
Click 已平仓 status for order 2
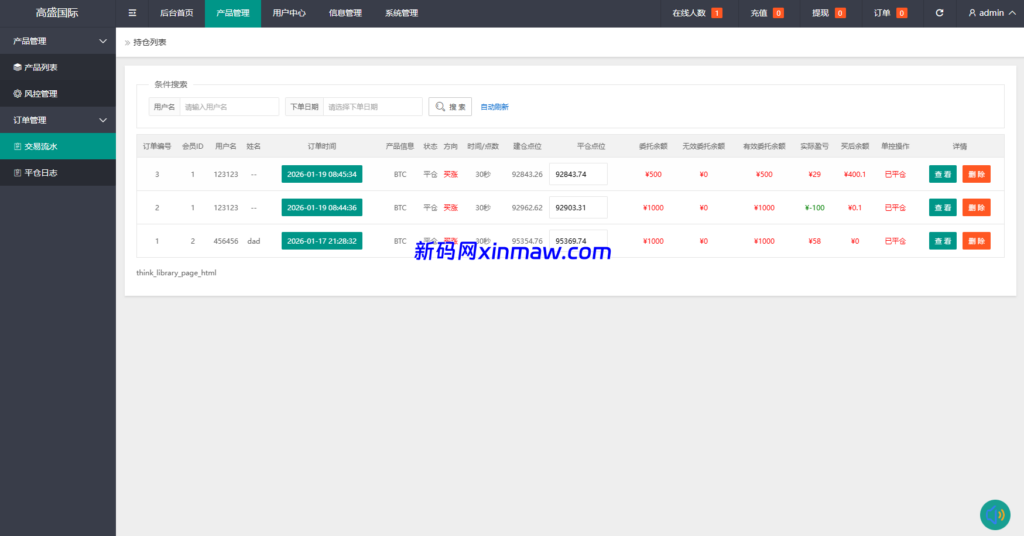[x=895, y=208]
